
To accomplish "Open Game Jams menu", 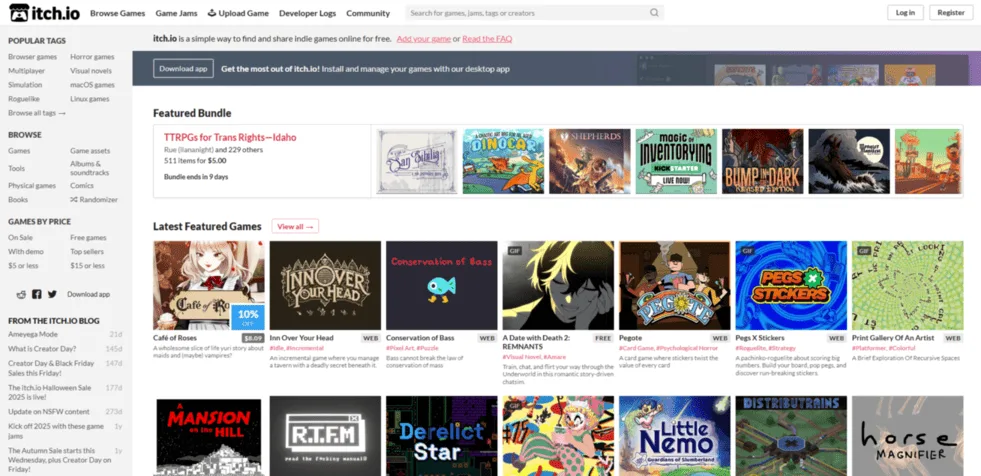I will pyautogui.click(x=176, y=13).
